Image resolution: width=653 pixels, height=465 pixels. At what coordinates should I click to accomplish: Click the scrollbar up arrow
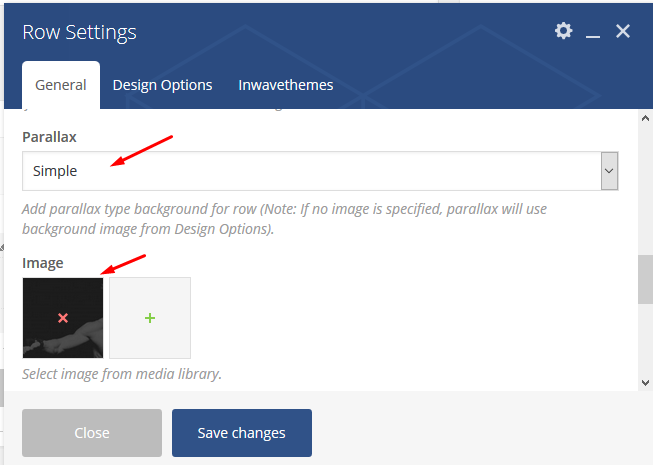tap(646, 119)
